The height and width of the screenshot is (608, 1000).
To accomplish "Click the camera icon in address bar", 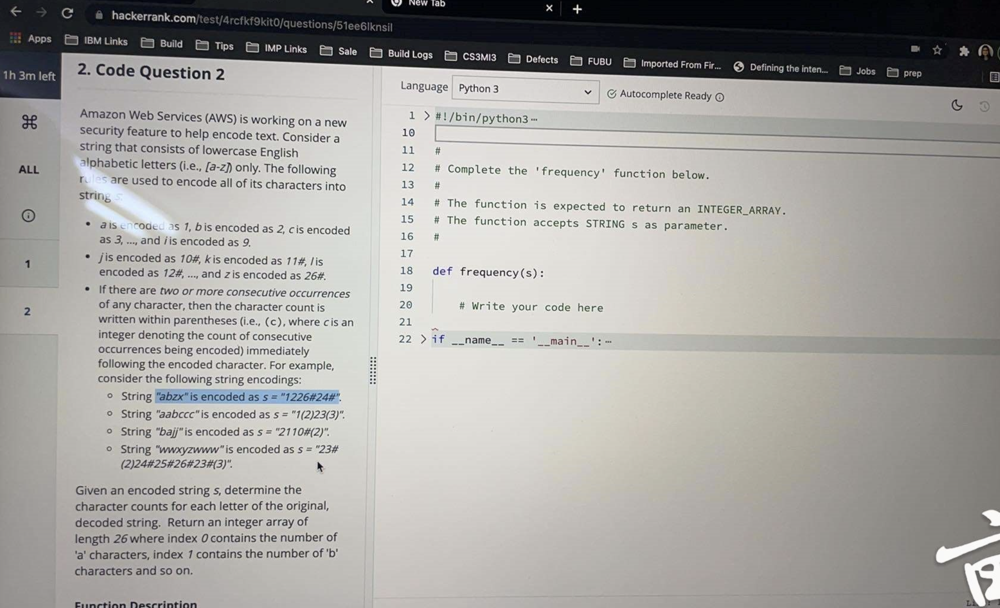I will 915,48.
